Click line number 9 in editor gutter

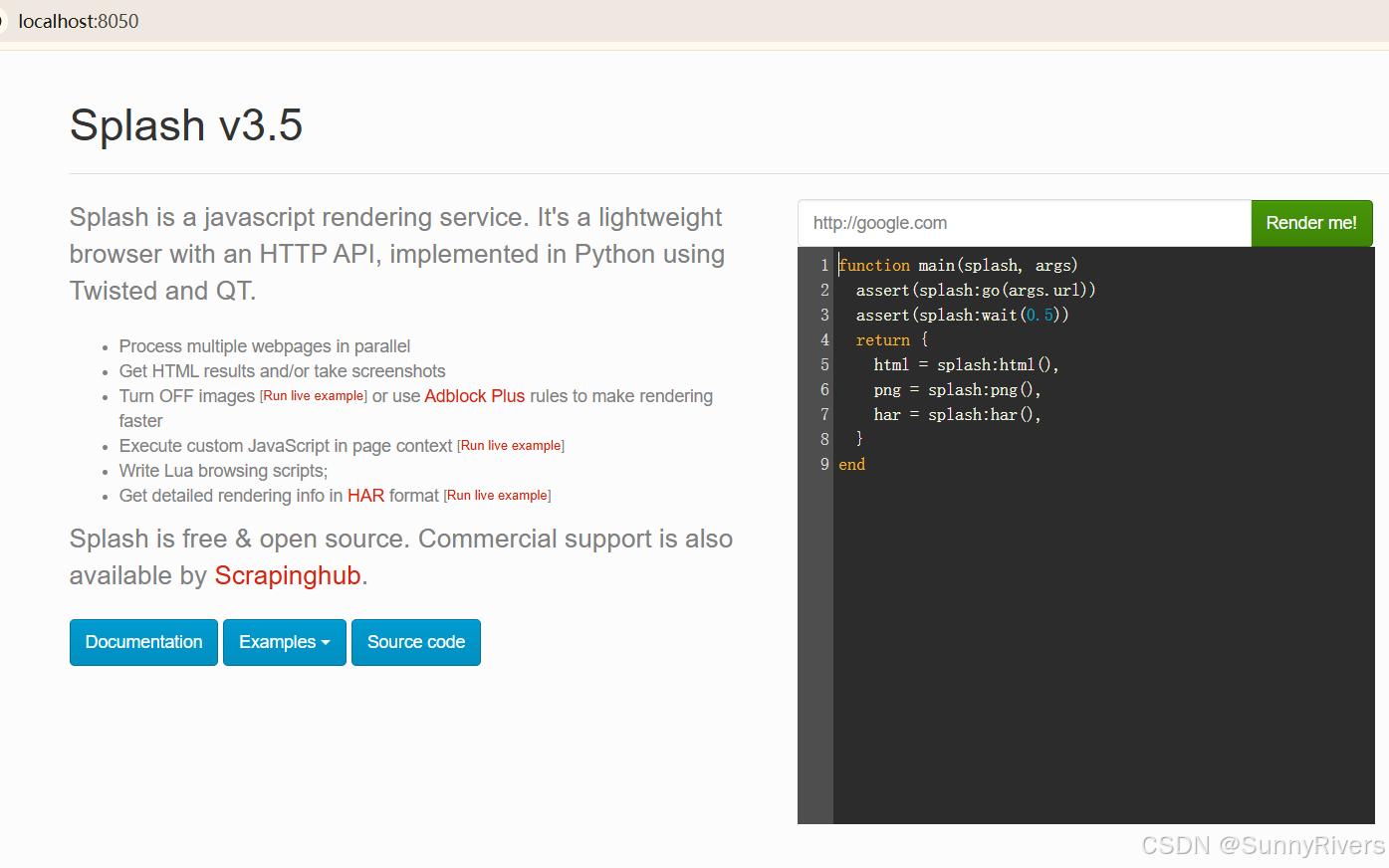pos(824,464)
